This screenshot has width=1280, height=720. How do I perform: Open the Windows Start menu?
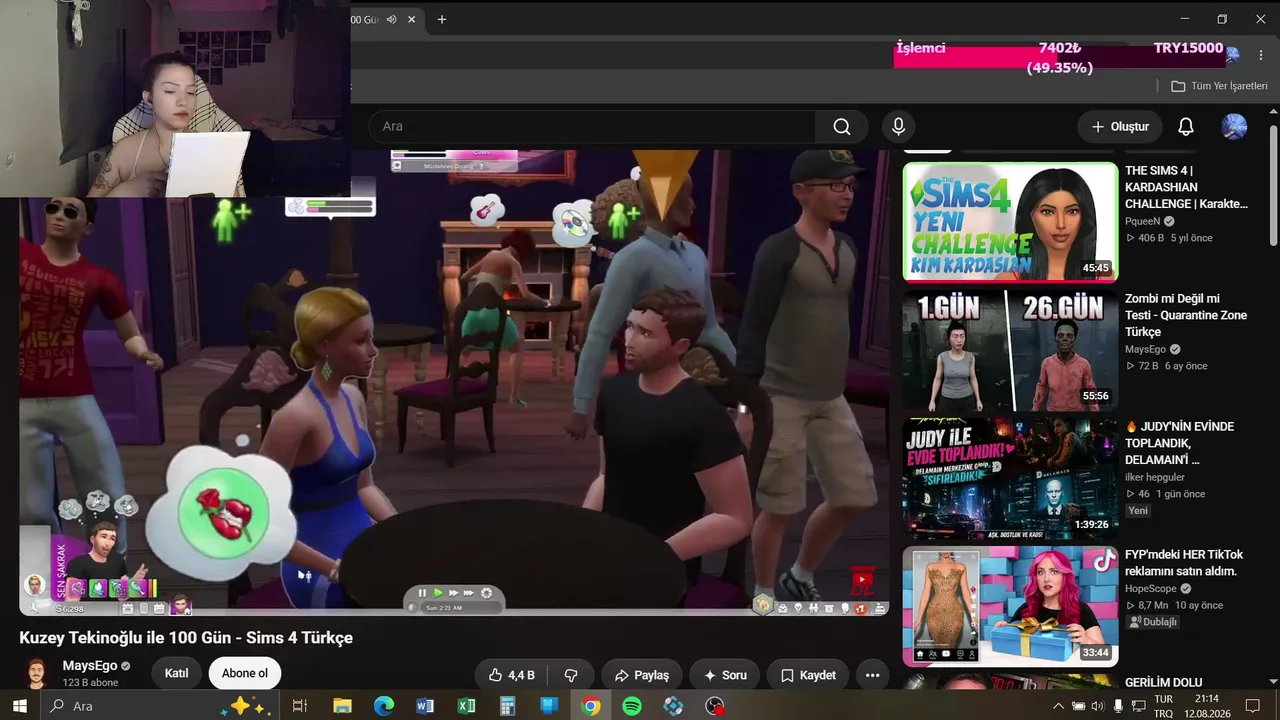tap(19, 706)
